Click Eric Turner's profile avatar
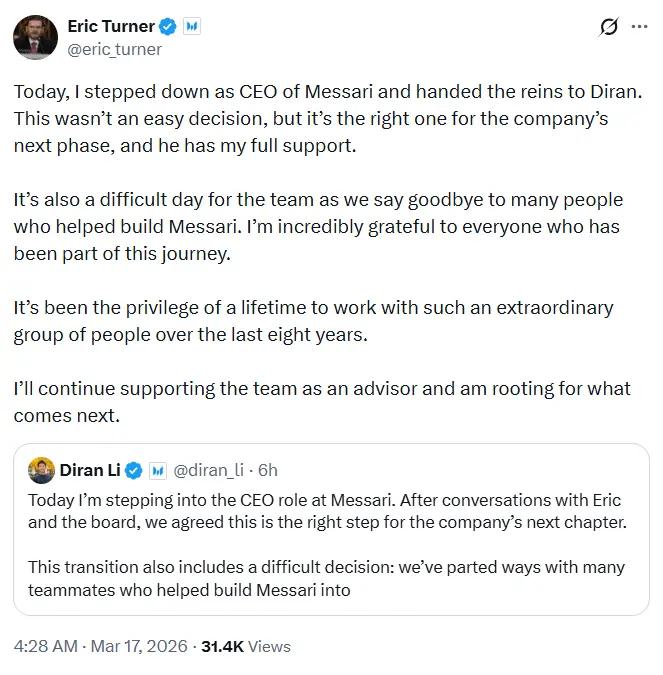Viewport: 663px width, 675px height. pos(35,37)
